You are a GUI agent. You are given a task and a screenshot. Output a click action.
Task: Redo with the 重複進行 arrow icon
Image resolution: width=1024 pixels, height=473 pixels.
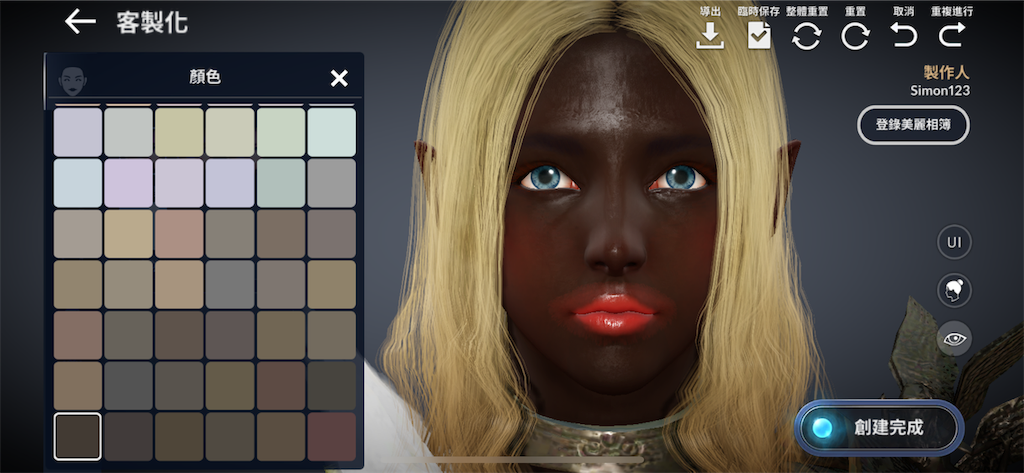952,35
